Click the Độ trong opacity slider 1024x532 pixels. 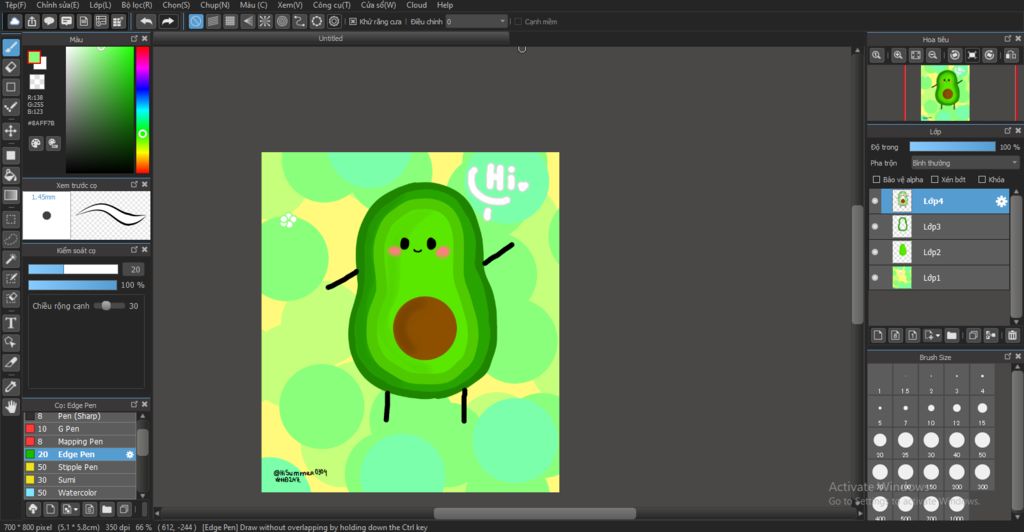952,147
